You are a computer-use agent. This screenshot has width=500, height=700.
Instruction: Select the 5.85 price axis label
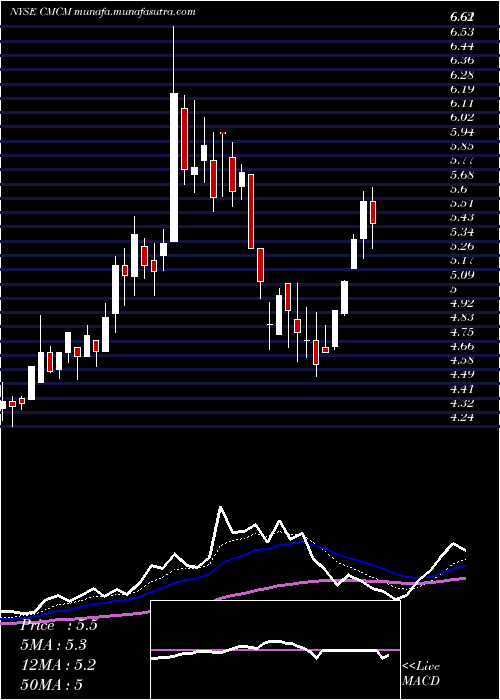point(462,146)
